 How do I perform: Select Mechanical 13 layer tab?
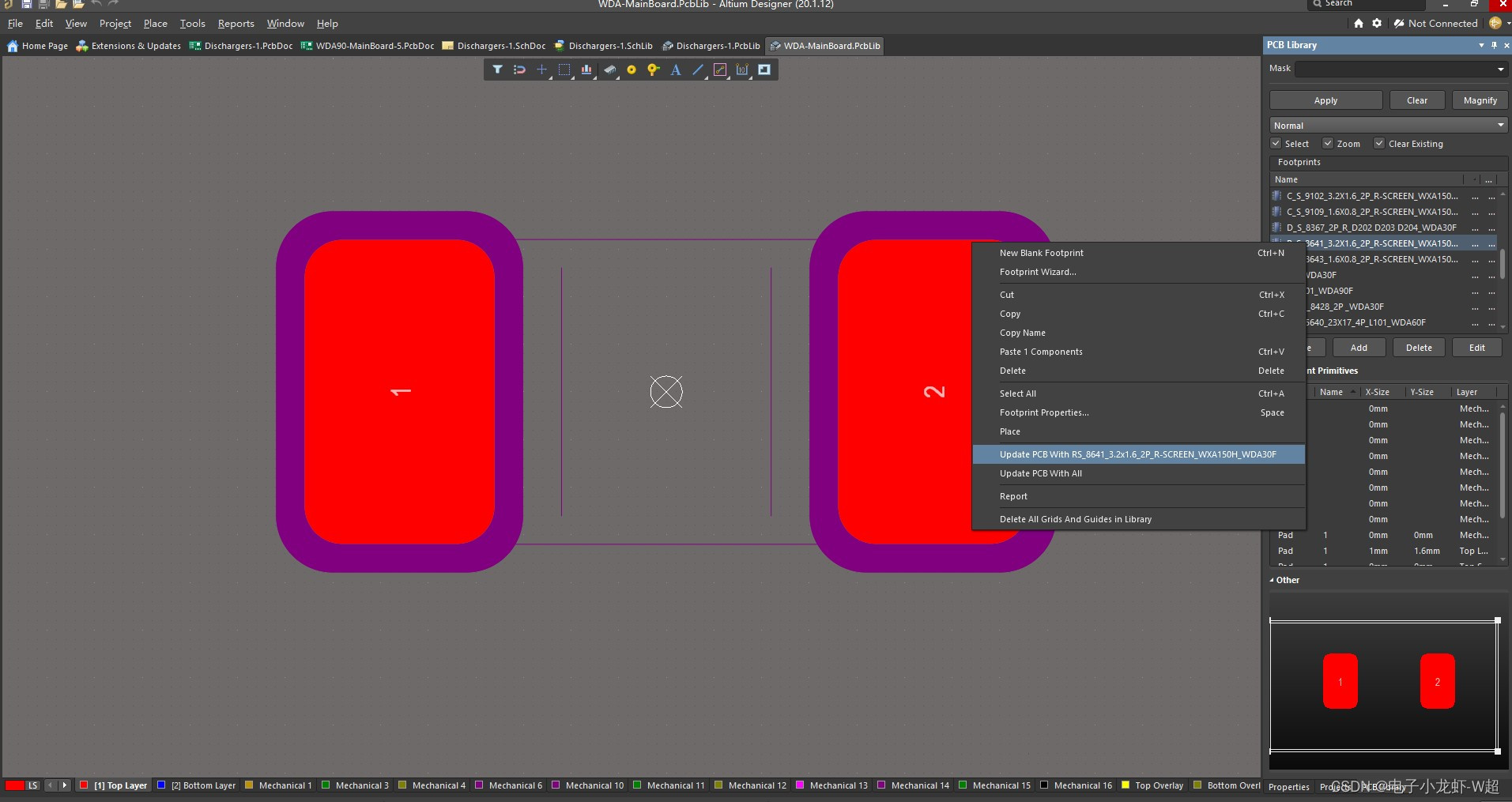[831, 785]
